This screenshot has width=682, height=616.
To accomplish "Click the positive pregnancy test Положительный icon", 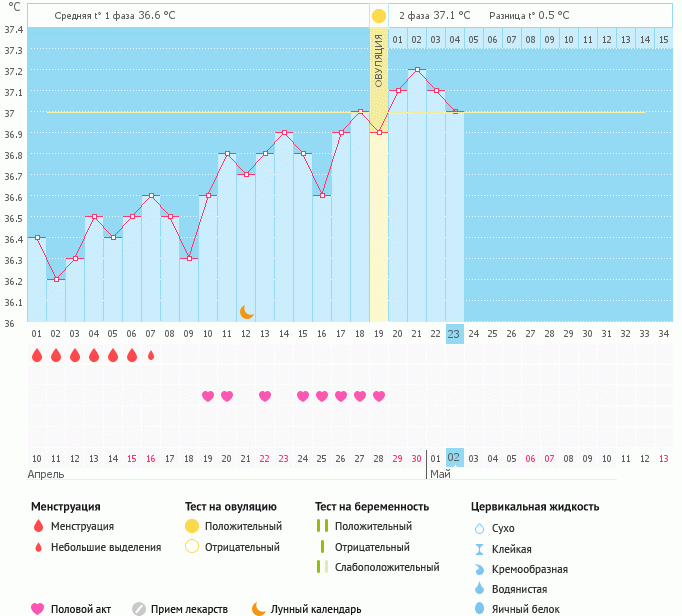I will 321,526.
